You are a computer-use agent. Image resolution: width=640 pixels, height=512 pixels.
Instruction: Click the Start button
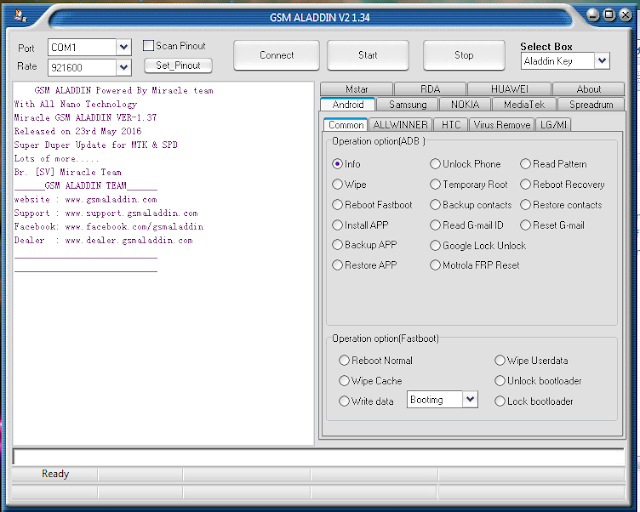(x=368, y=55)
